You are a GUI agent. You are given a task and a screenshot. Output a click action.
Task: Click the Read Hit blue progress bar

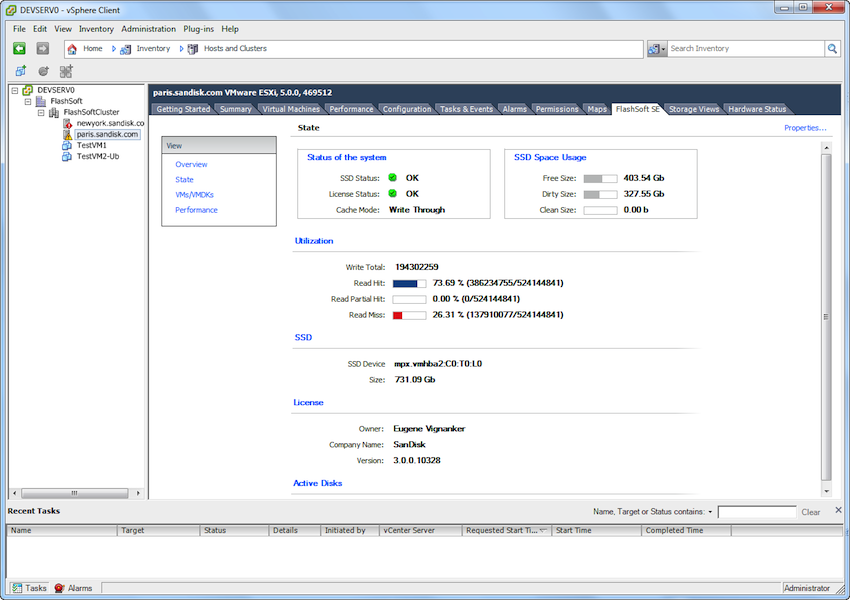pos(409,283)
